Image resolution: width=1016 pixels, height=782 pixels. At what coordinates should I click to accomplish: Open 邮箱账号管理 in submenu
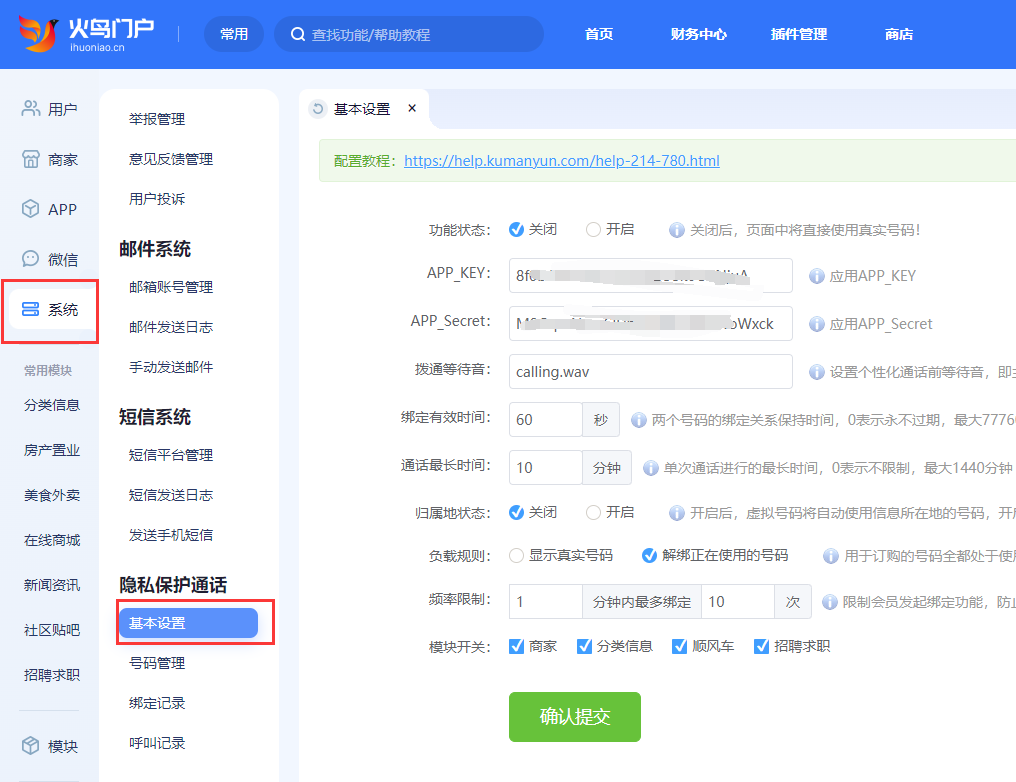[171, 287]
